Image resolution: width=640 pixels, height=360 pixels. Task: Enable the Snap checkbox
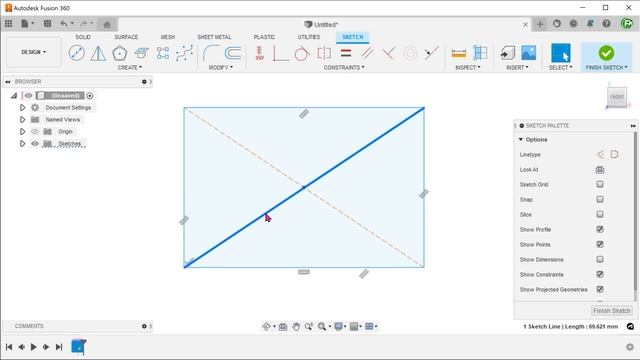coord(600,199)
